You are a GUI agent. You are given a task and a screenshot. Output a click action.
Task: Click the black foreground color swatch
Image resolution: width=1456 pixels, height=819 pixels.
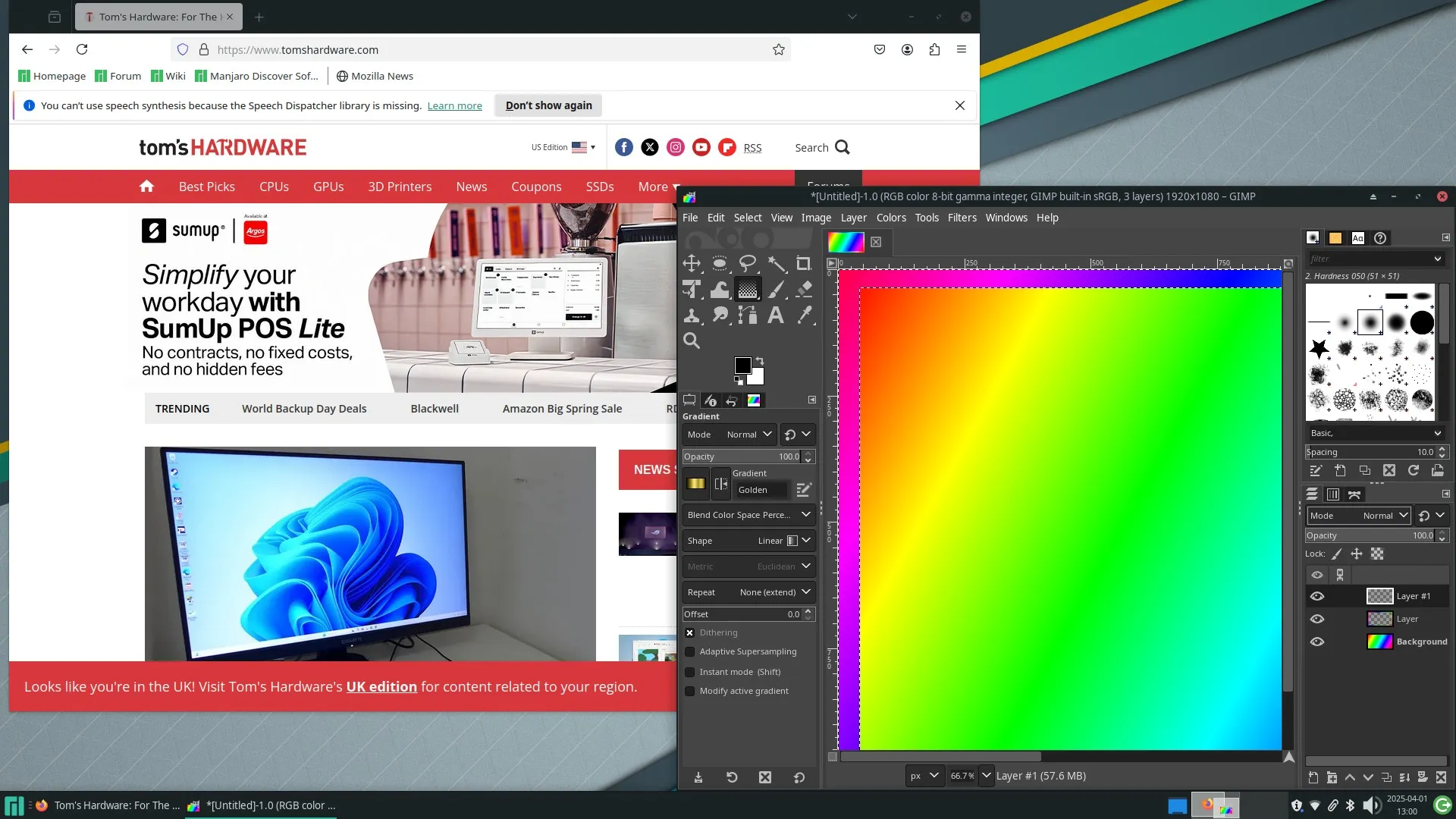point(742,366)
